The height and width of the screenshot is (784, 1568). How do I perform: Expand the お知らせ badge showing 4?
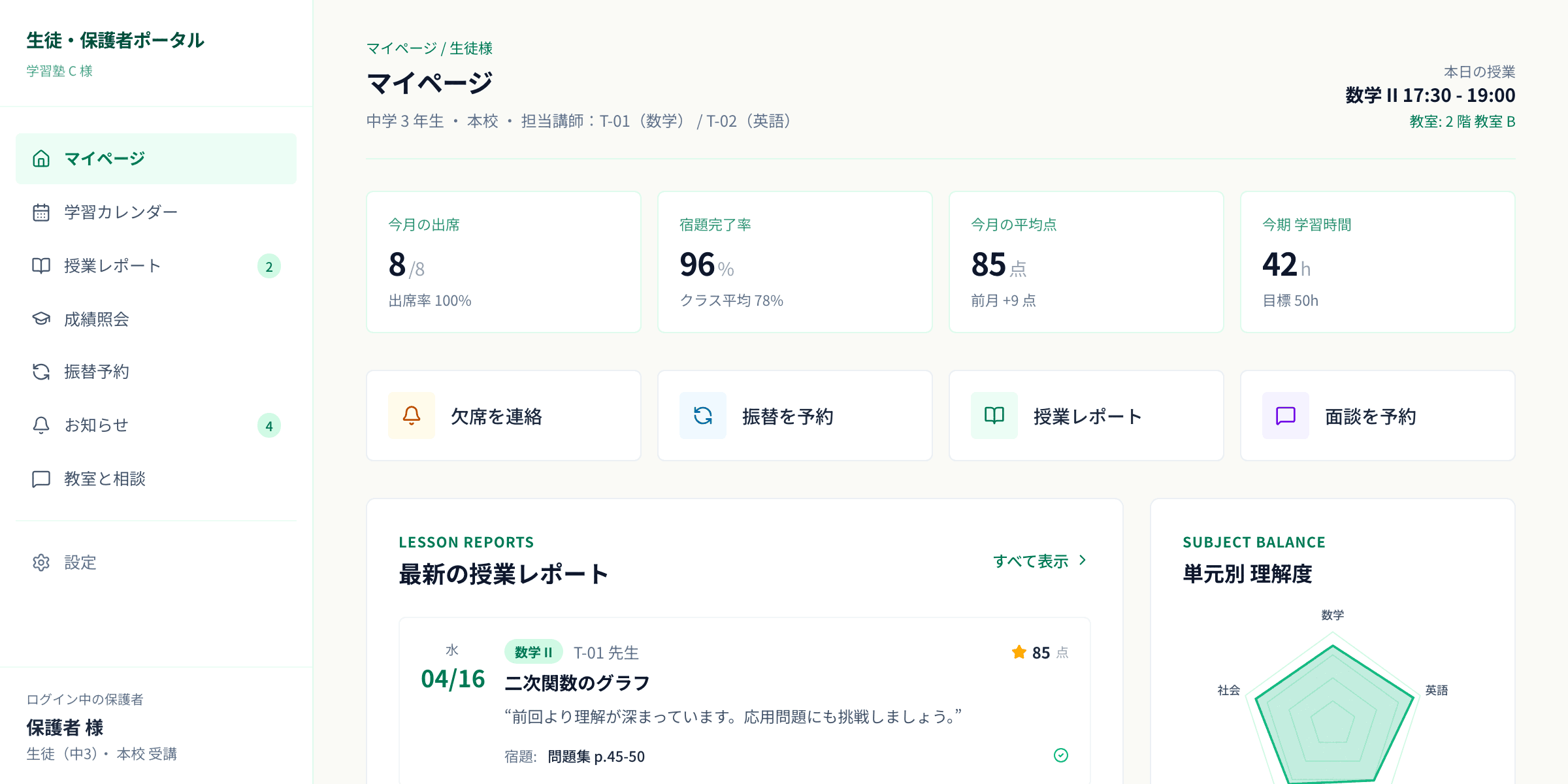(x=270, y=425)
